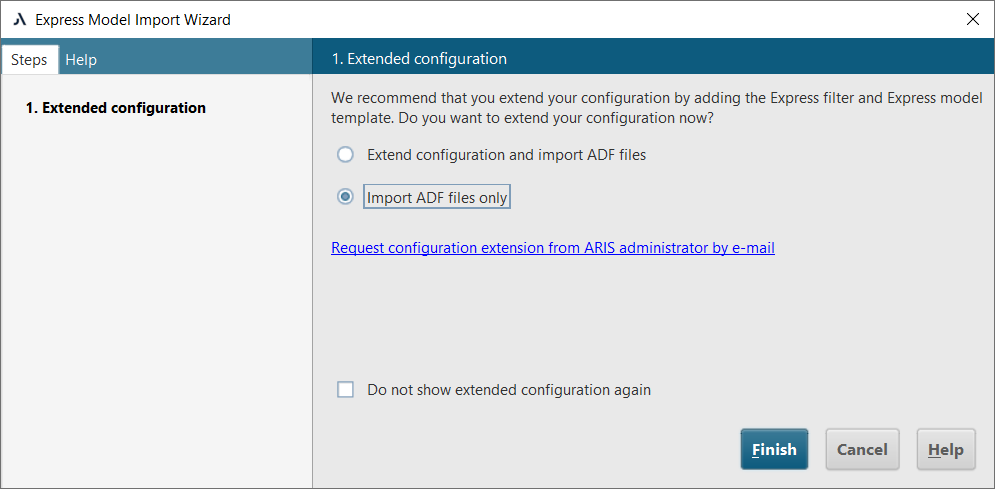Click the recommendation text about Express filter

point(657,108)
